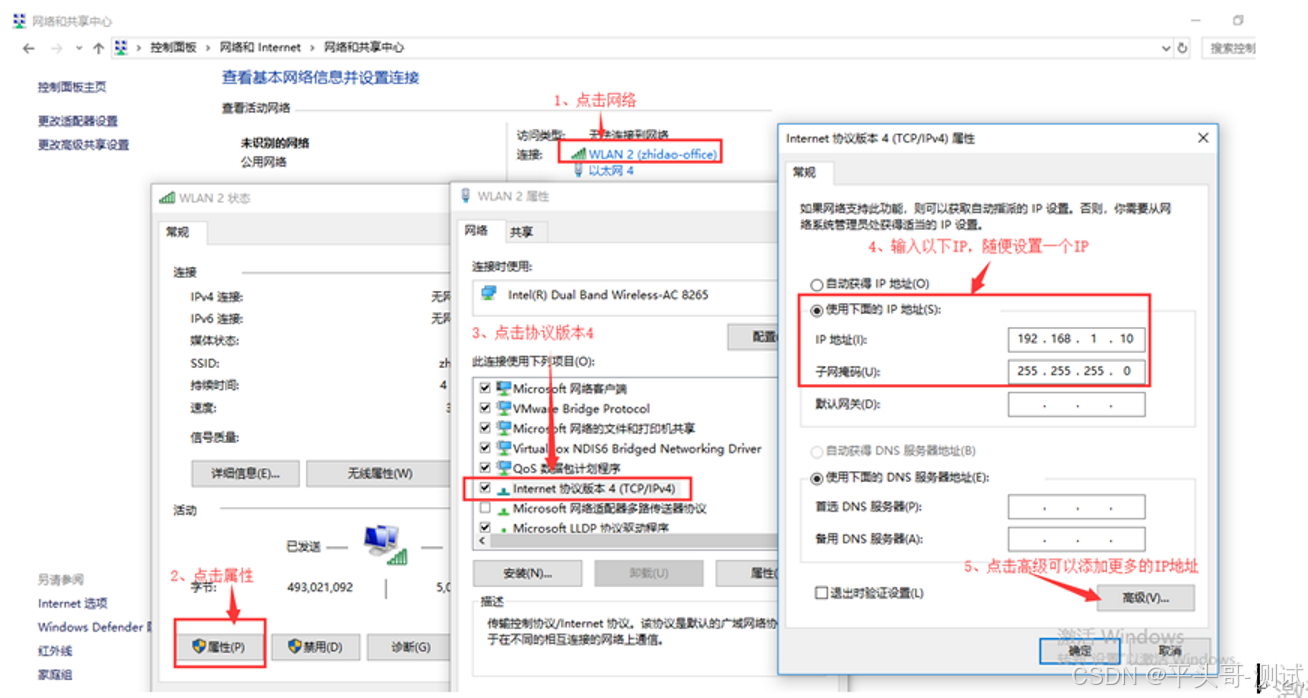Image resolution: width=1308 pixels, height=698 pixels.
Task: Go up one level with the up arrow
Action: click(x=98, y=48)
